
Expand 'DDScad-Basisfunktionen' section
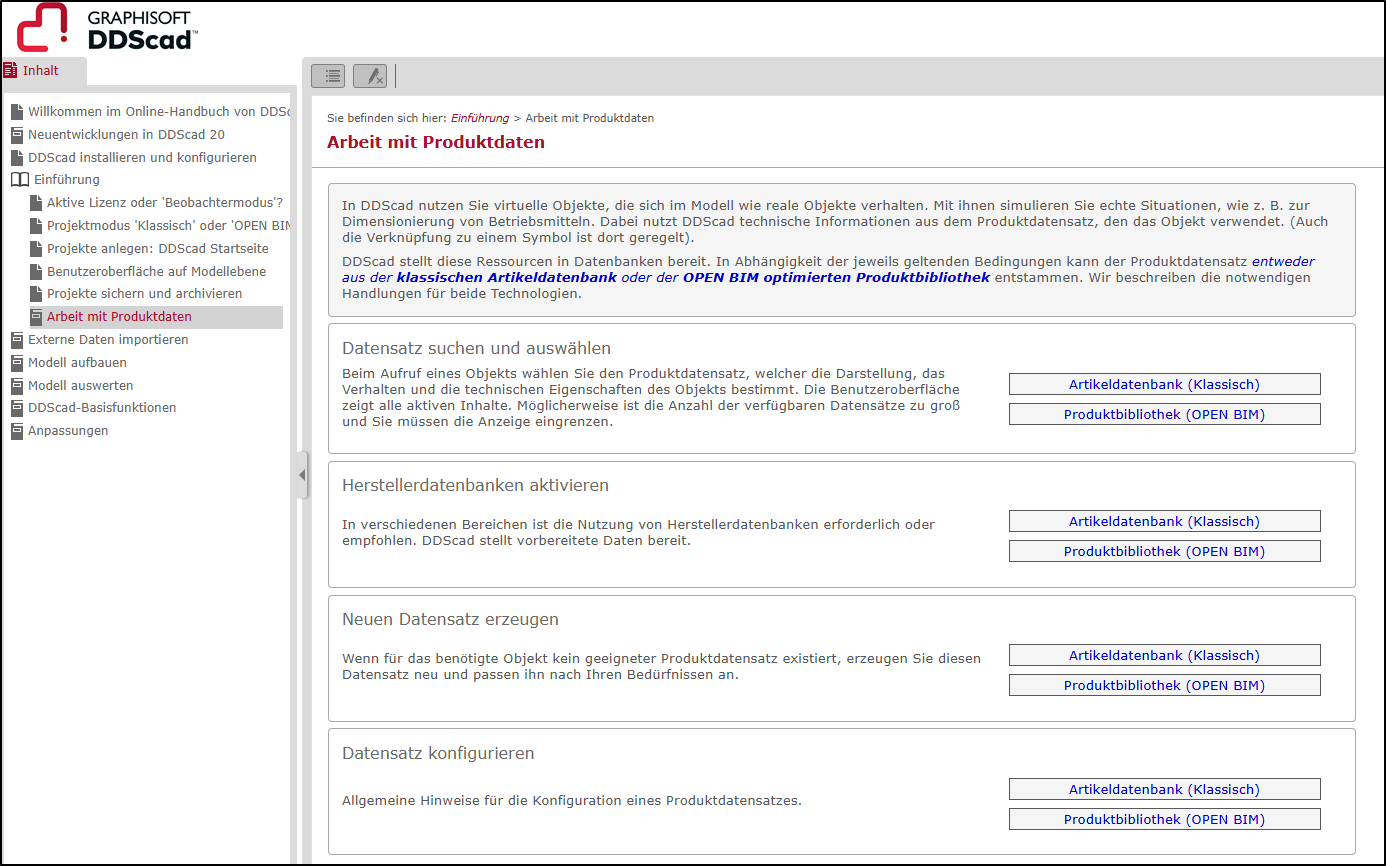[93, 408]
